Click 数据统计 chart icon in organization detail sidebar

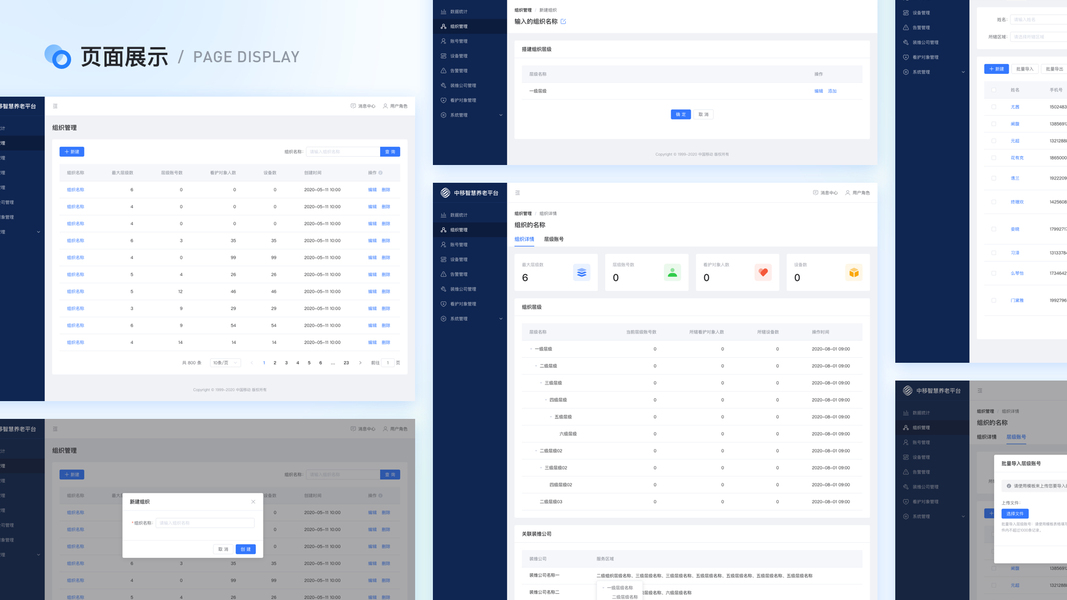[x=444, y=215]
